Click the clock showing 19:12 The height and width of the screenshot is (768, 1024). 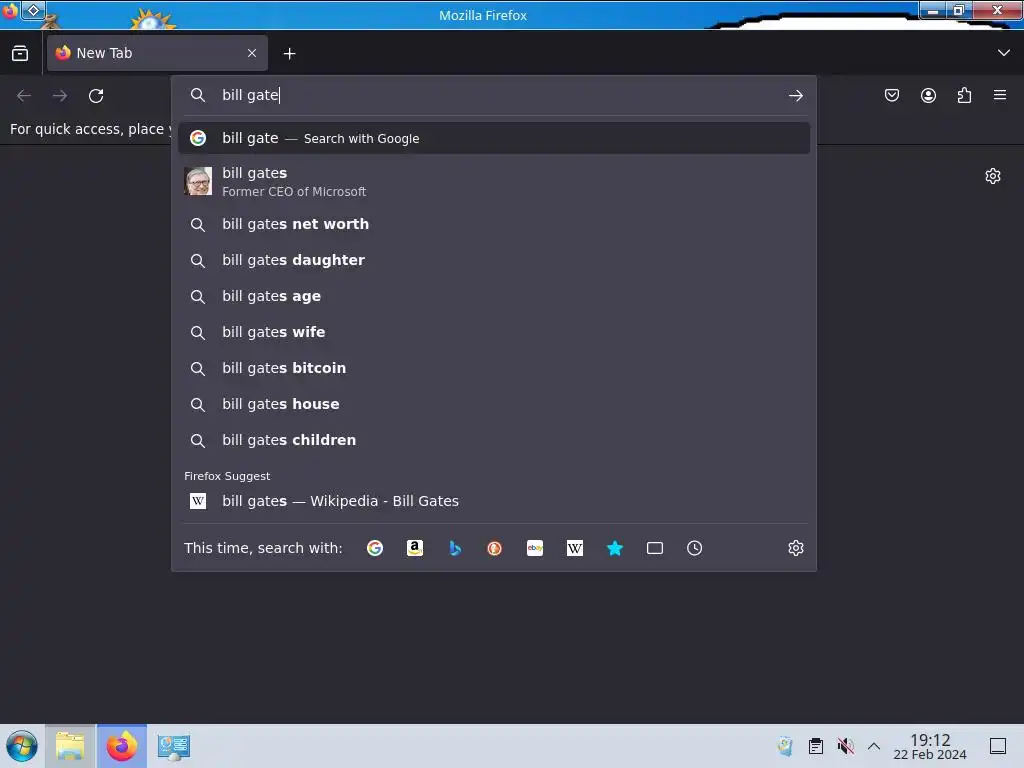930,746
